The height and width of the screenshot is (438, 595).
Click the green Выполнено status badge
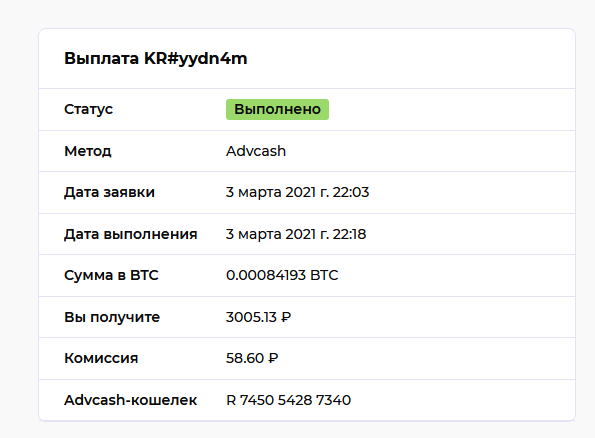coord(277,109)
